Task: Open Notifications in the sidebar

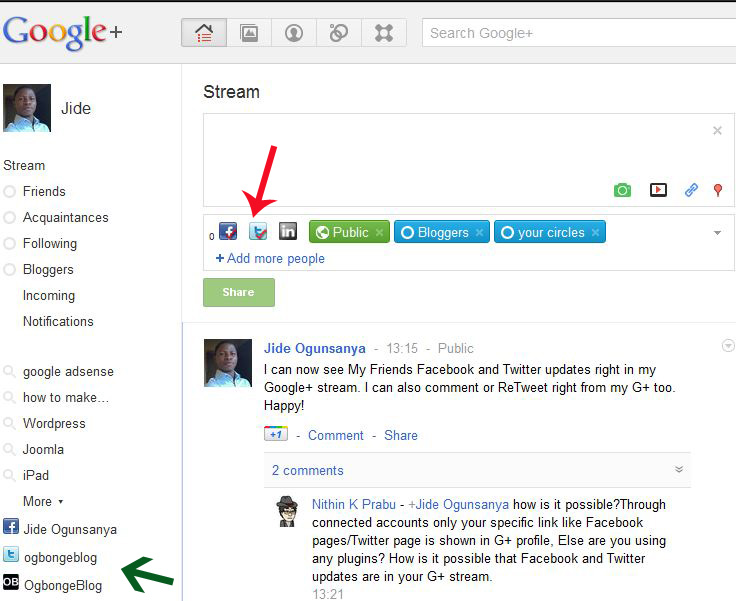Action: (x=58, y=321)
